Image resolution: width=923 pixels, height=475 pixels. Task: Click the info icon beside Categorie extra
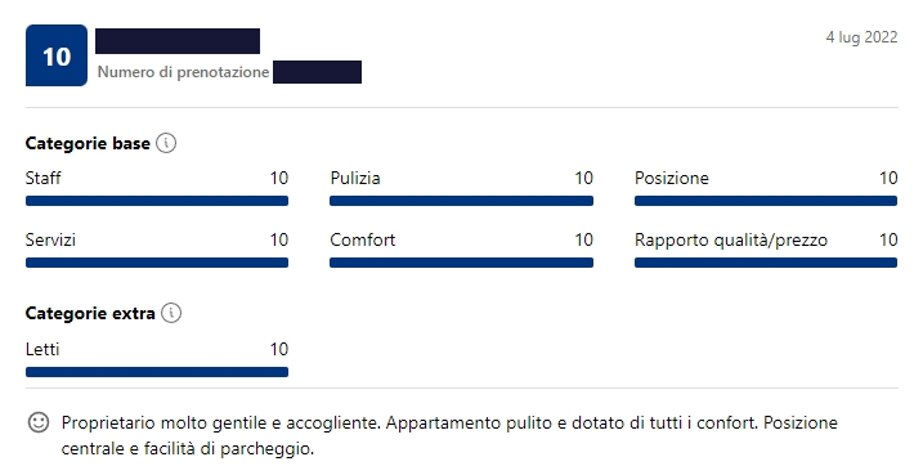(171, 313)
